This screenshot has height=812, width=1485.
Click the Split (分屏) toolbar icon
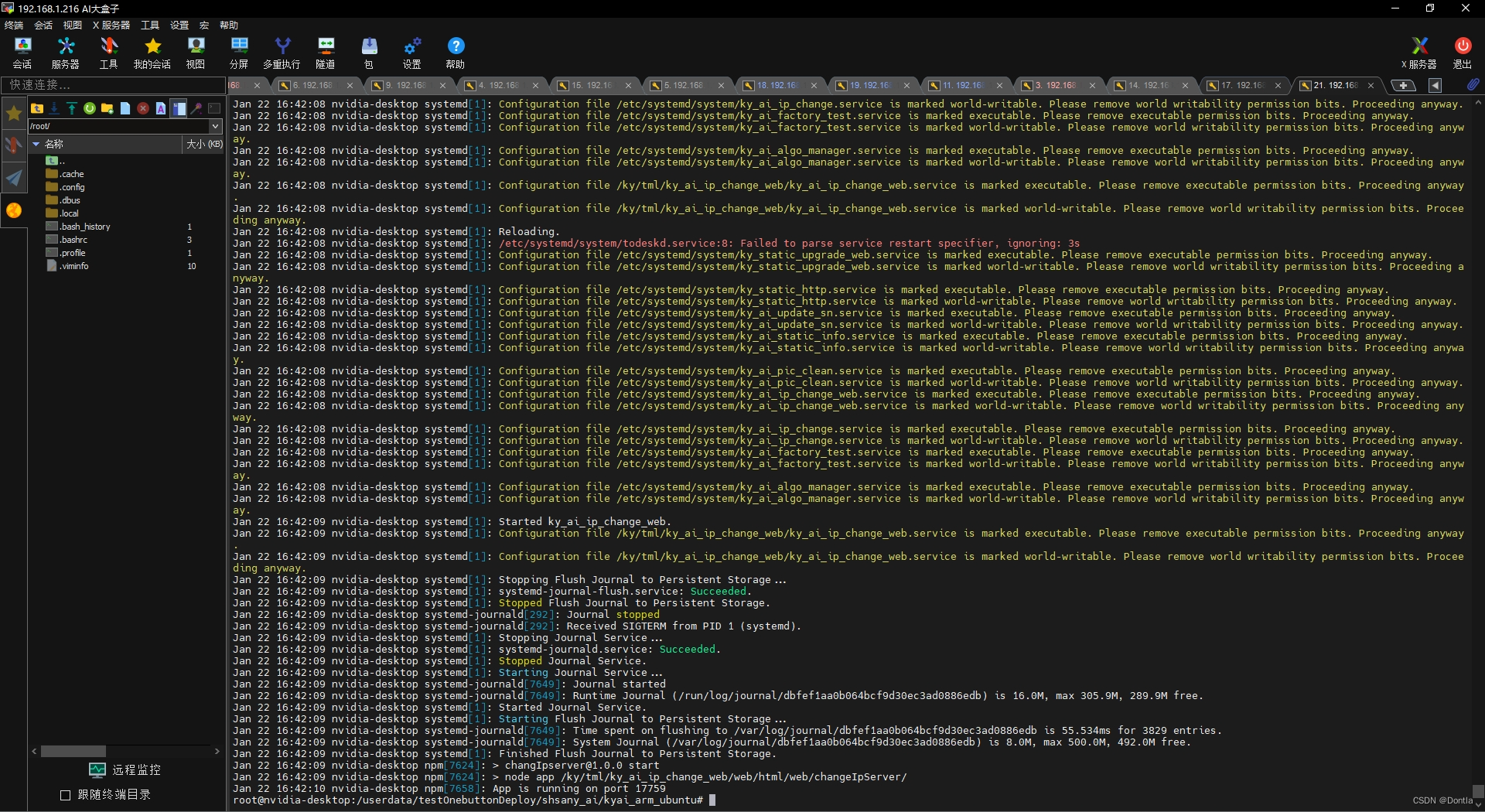pos(239,53)
